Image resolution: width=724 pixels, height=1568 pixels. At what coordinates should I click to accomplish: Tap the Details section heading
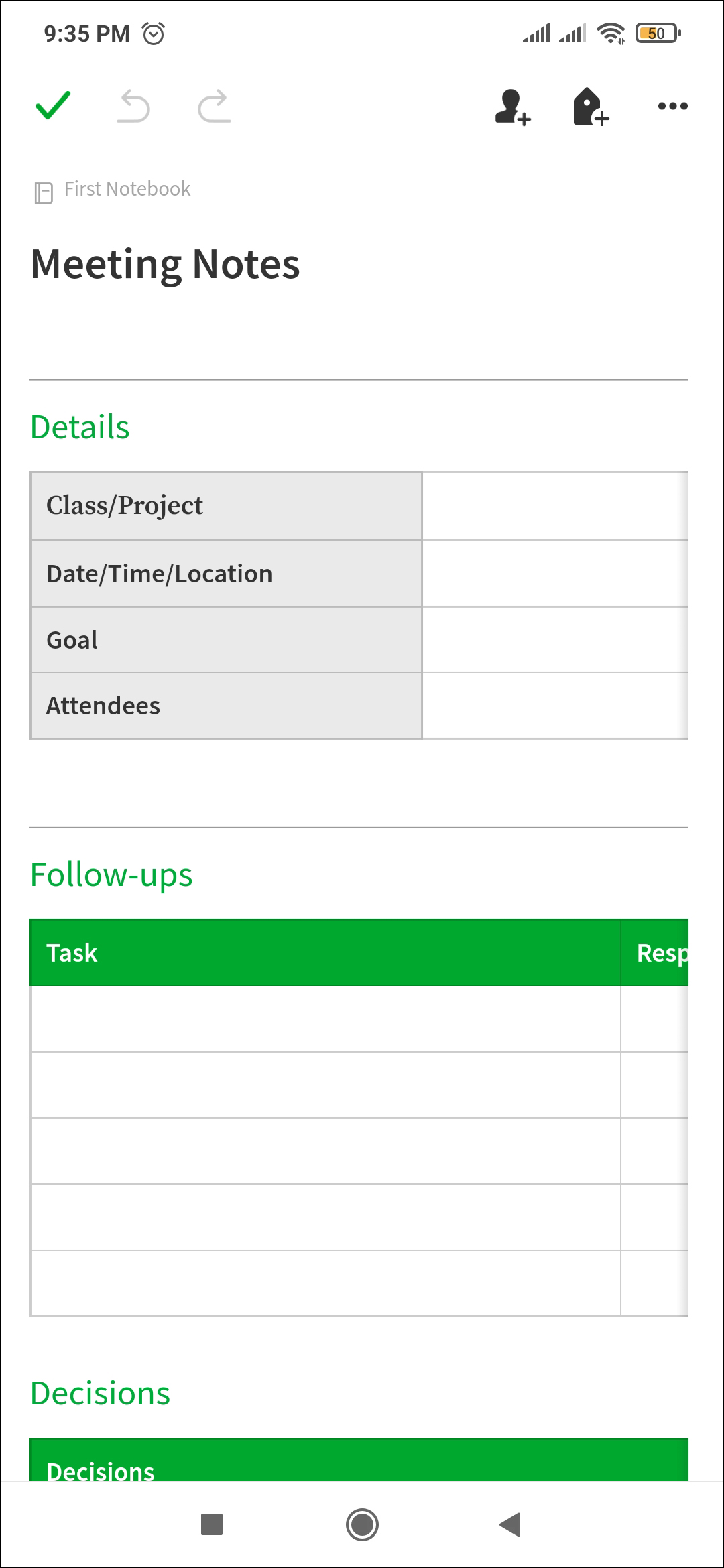80,428
